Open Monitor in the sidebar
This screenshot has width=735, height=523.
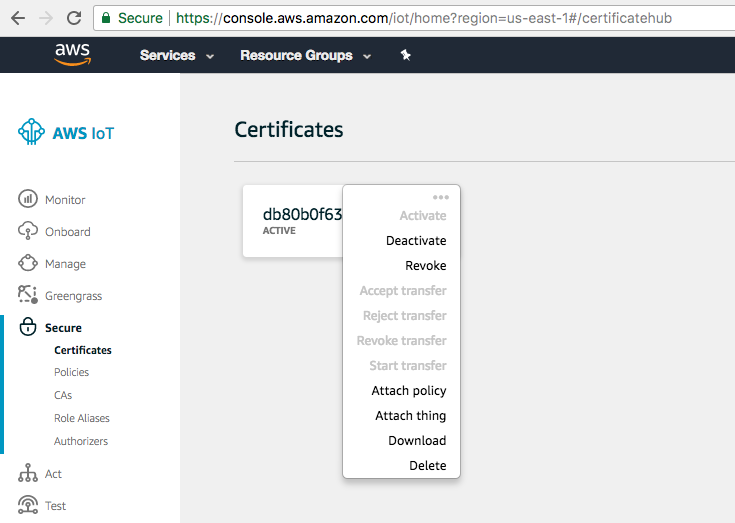coord(65,200)
